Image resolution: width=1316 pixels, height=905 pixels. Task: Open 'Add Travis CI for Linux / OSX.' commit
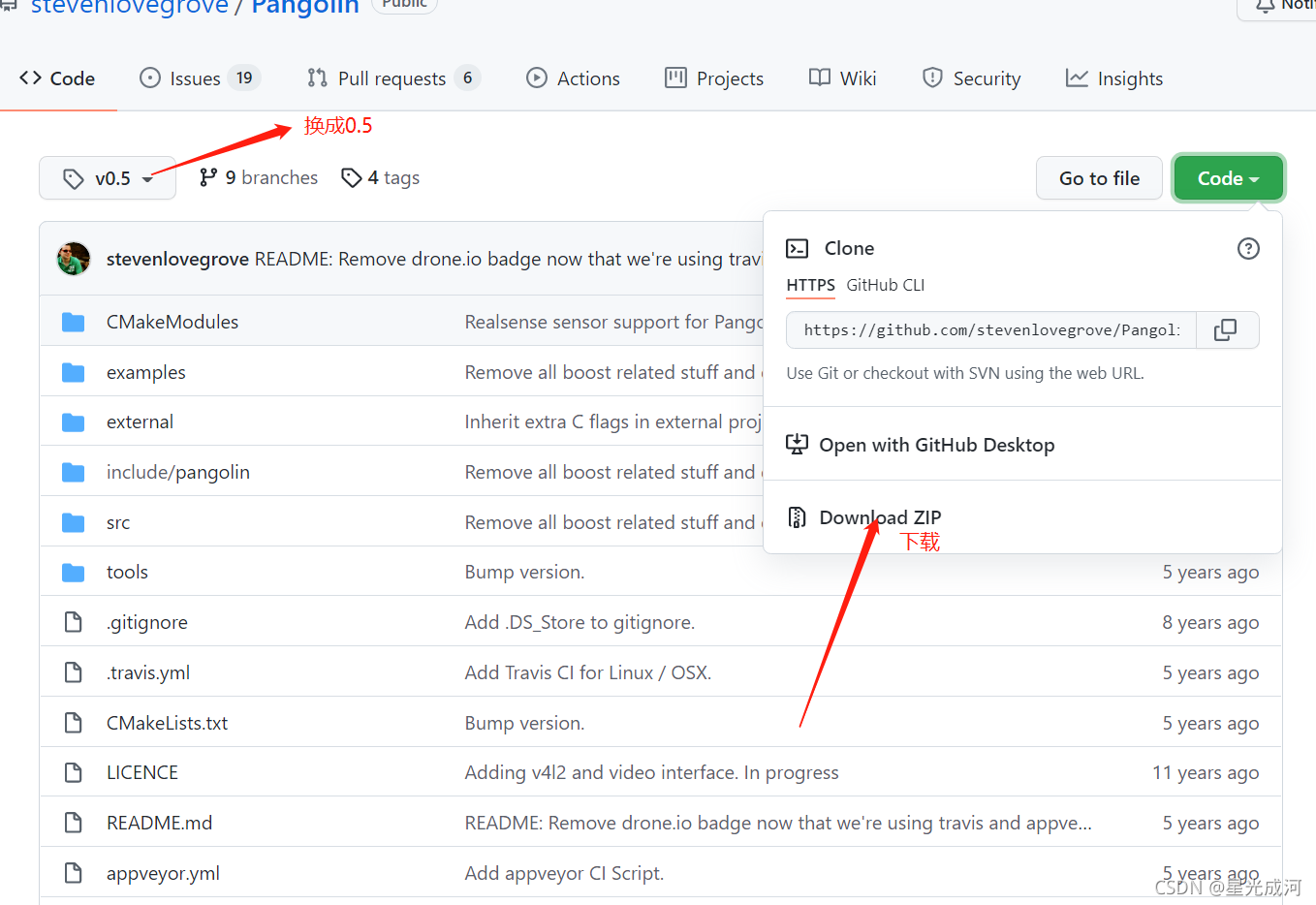click(x=588, y=672)
